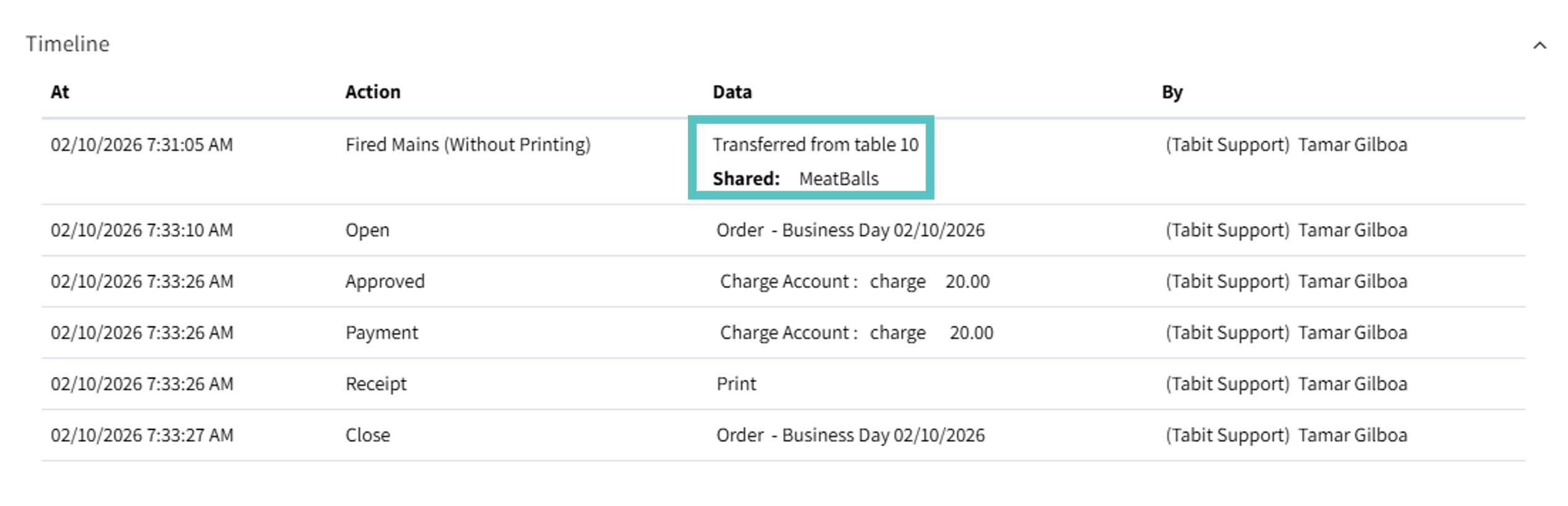Click the Timeline section heading
Screen dimensions: 1568x506
(x=68, y=44)
